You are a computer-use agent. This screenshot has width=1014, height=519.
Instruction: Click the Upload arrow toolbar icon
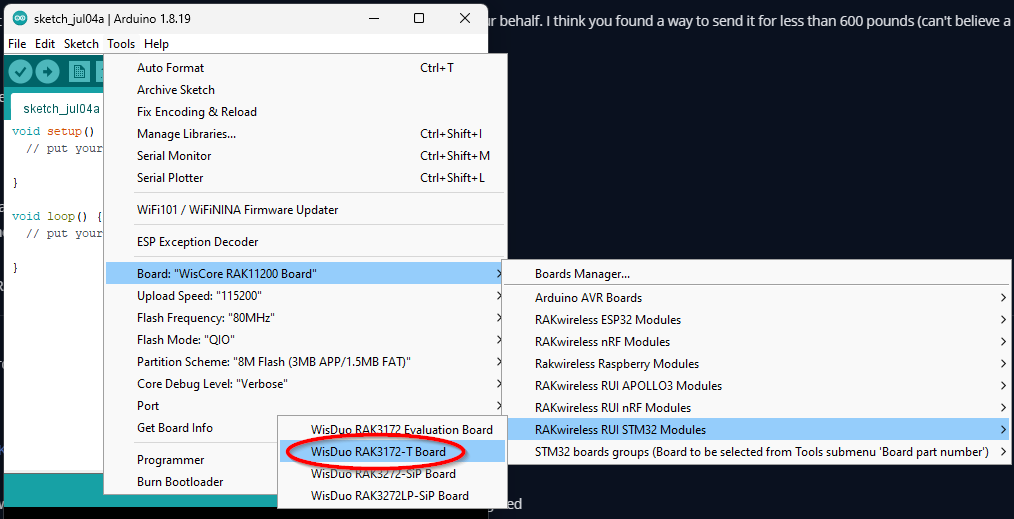click(x=47, y=72)
